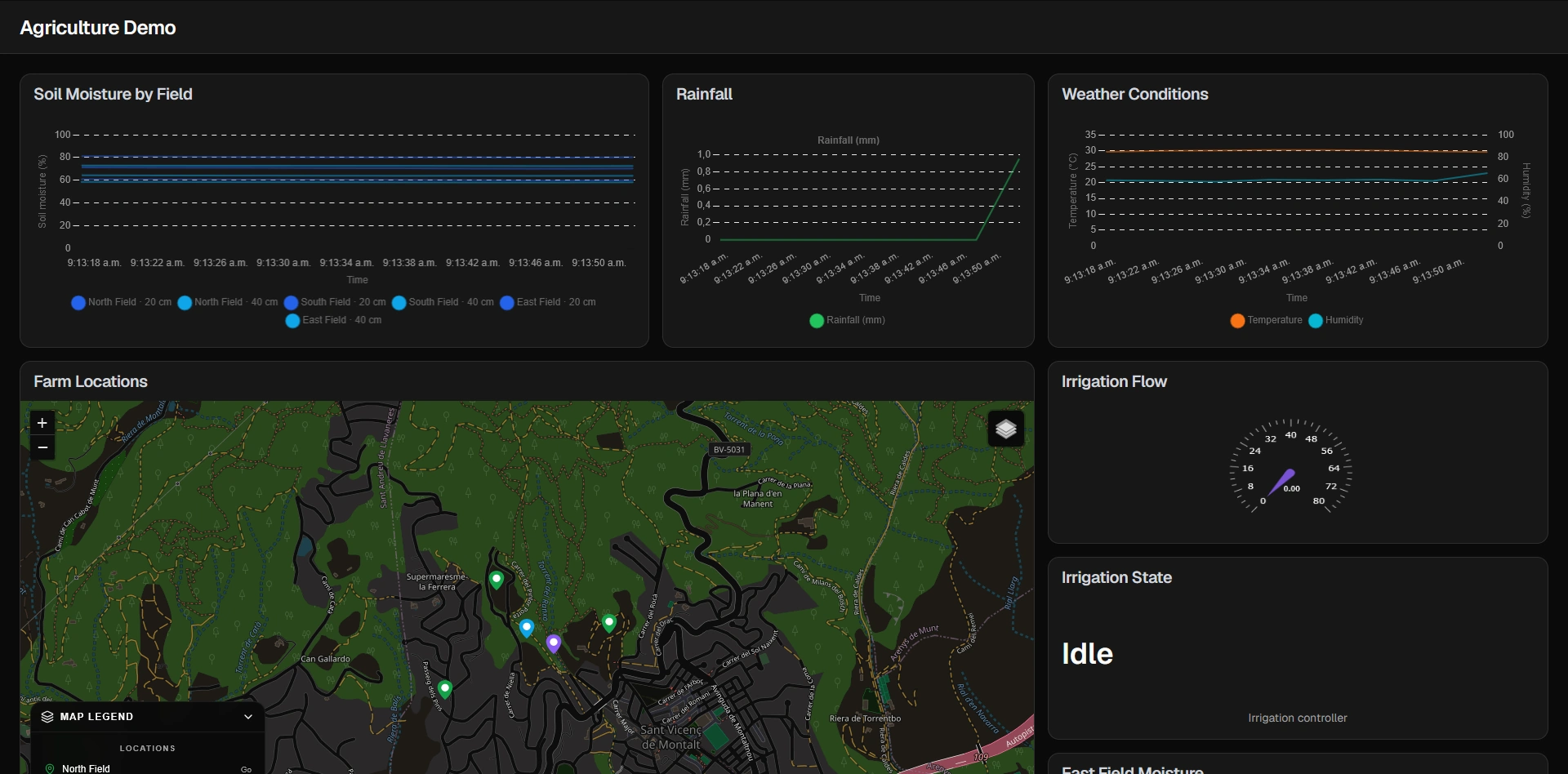
Task: Toggle South Field 40 cm series
Action: coord(443,302)
